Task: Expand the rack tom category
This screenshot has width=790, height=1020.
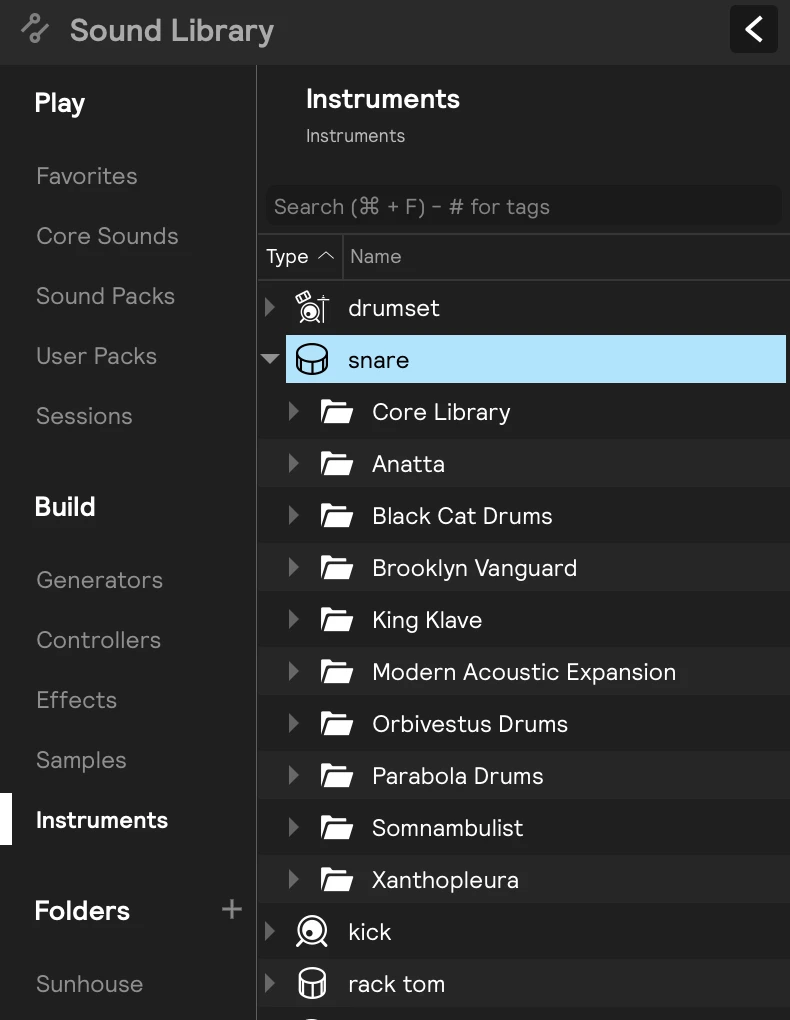Action: (x=270, y=984)
